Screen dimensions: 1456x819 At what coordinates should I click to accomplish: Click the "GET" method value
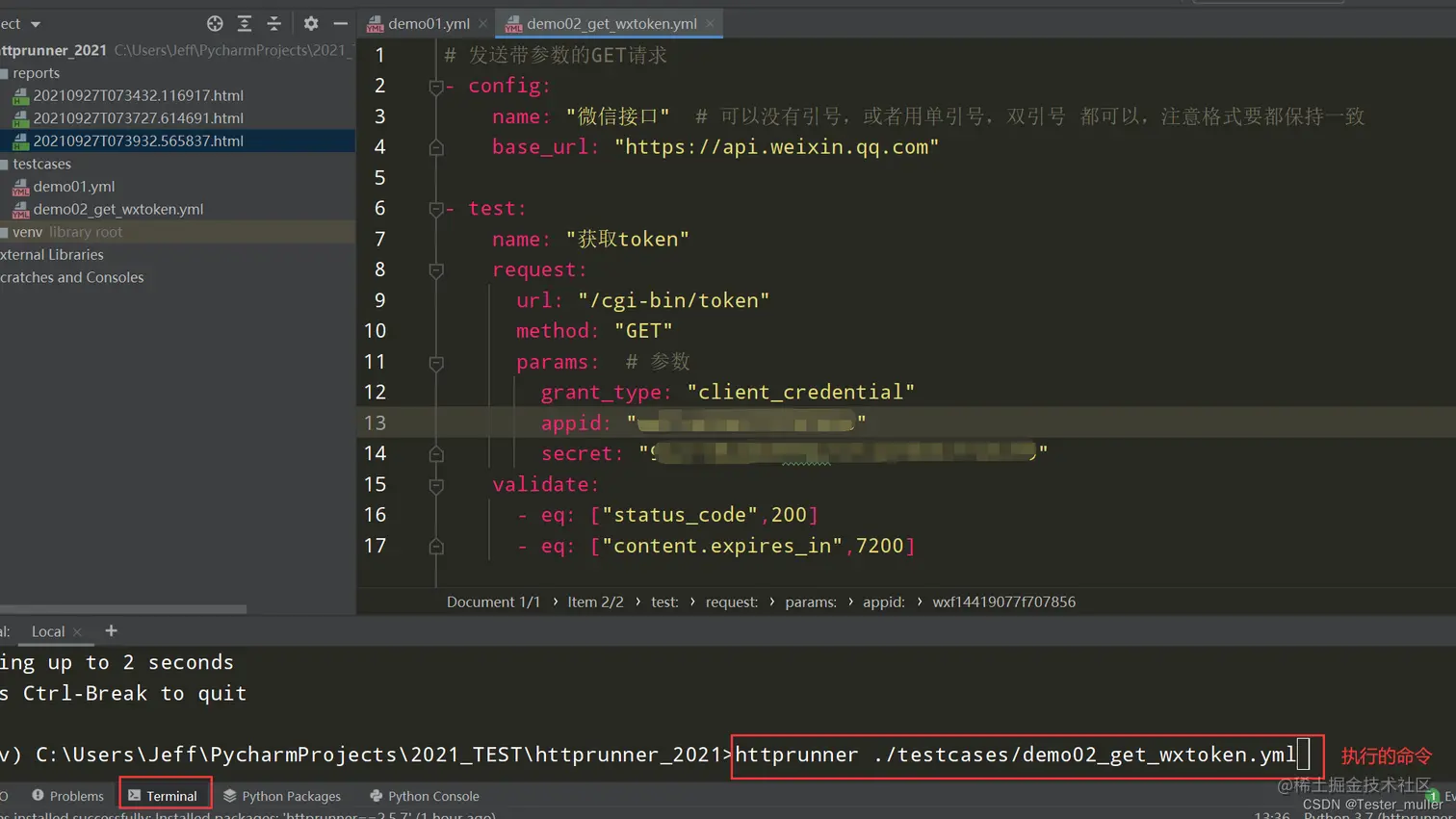point(643,331)
